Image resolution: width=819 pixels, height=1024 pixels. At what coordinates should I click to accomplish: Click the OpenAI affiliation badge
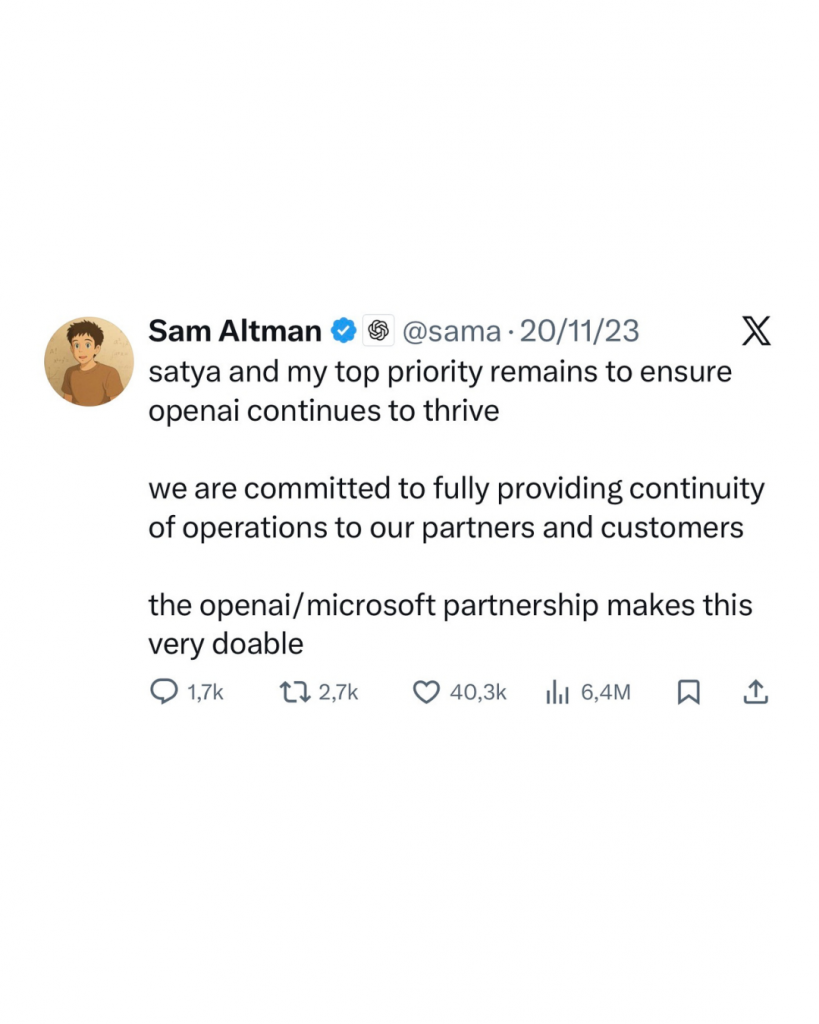click(x=377, y=330)
